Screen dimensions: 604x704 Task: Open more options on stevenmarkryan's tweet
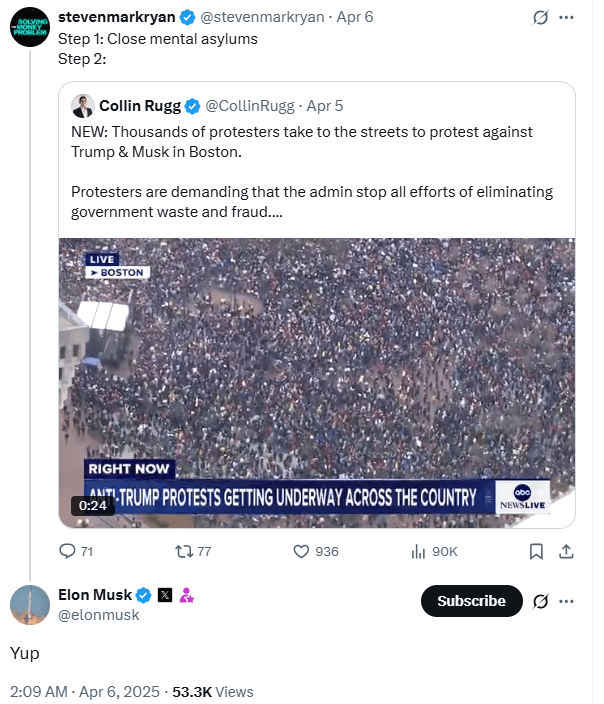[x=567, y=17]
